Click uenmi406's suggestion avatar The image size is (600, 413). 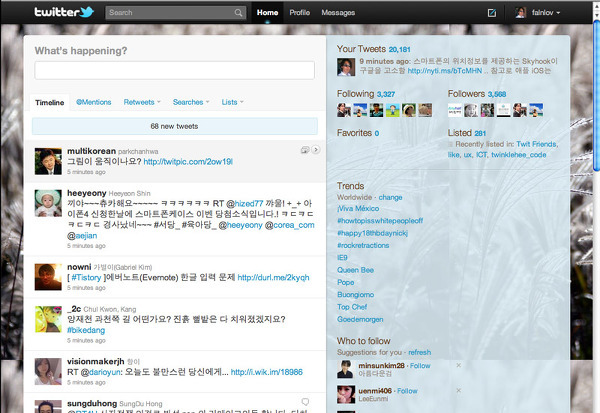pyautogui.click(x=346, y=394)
